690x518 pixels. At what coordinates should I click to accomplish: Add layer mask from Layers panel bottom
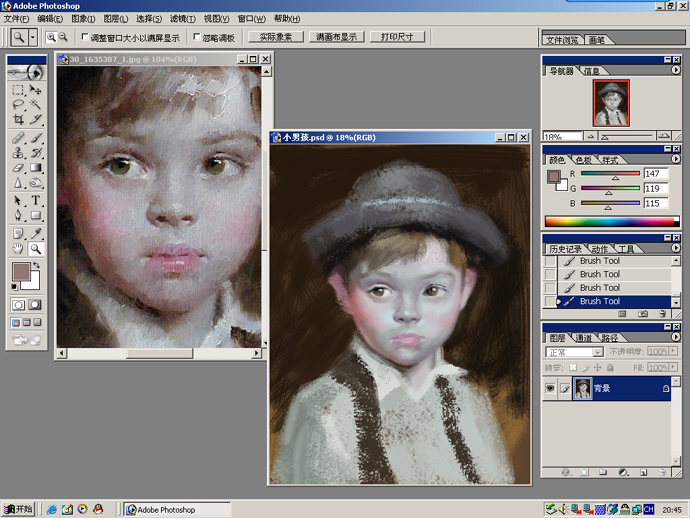tap(584, 472)
